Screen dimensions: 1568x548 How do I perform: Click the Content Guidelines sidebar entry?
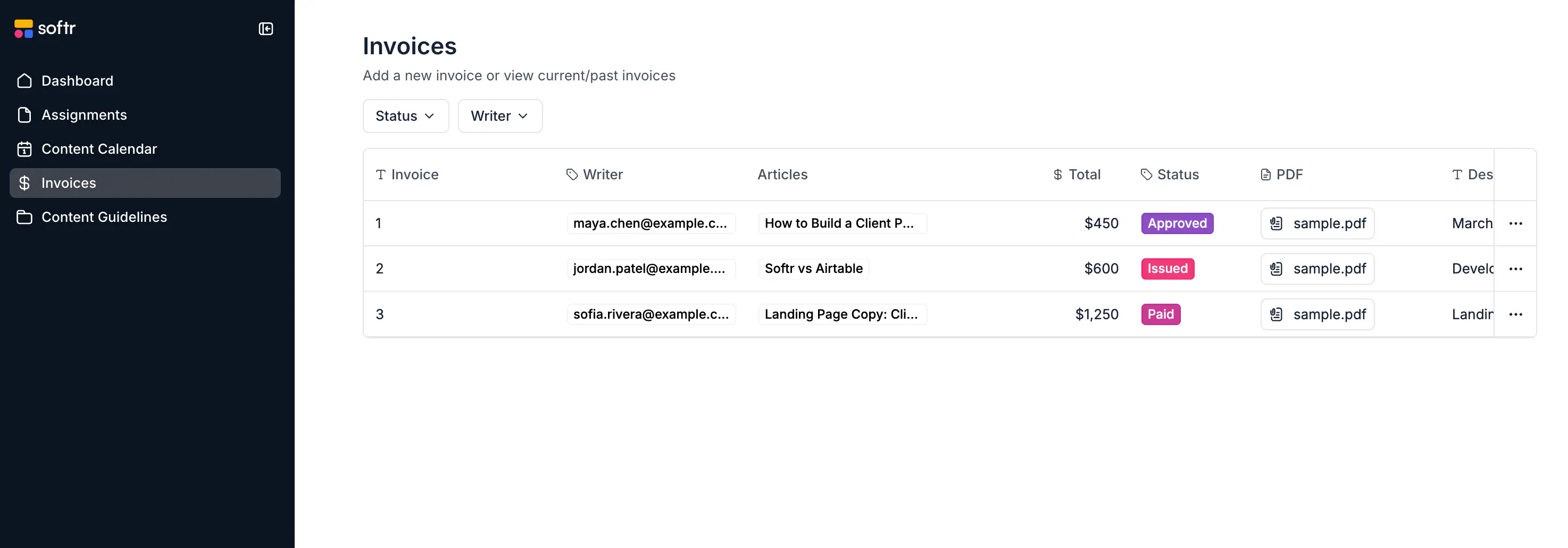(x=104, y=217)
